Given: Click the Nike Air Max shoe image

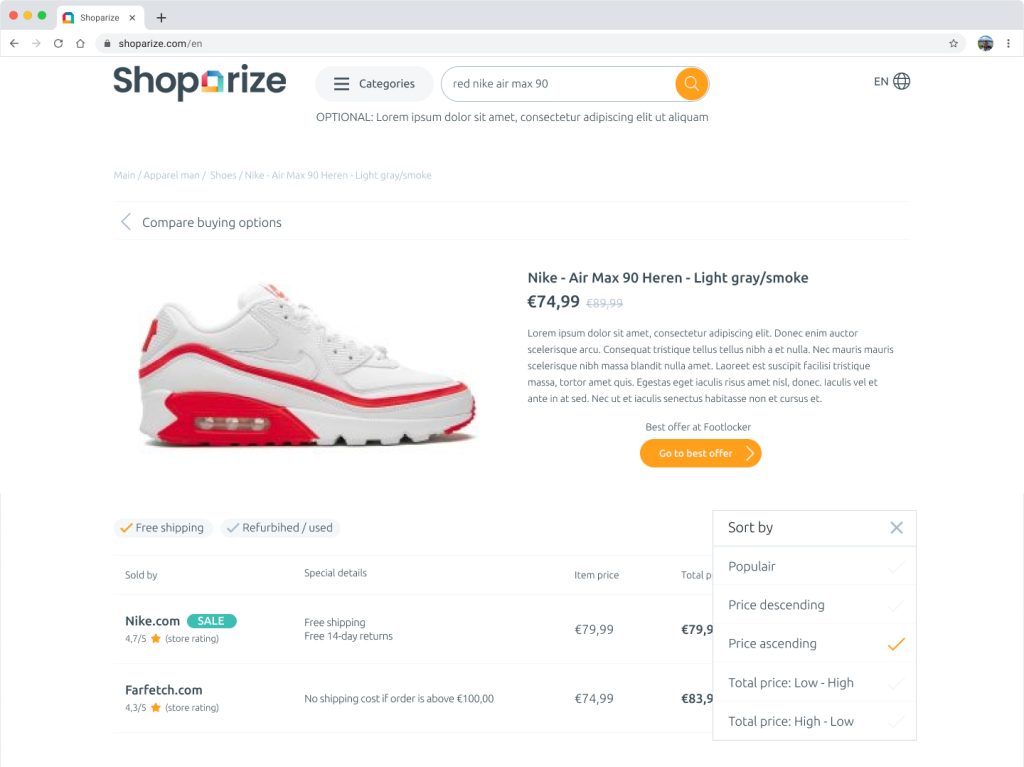Looking at the screenshot, I should (x=308, y=366).
